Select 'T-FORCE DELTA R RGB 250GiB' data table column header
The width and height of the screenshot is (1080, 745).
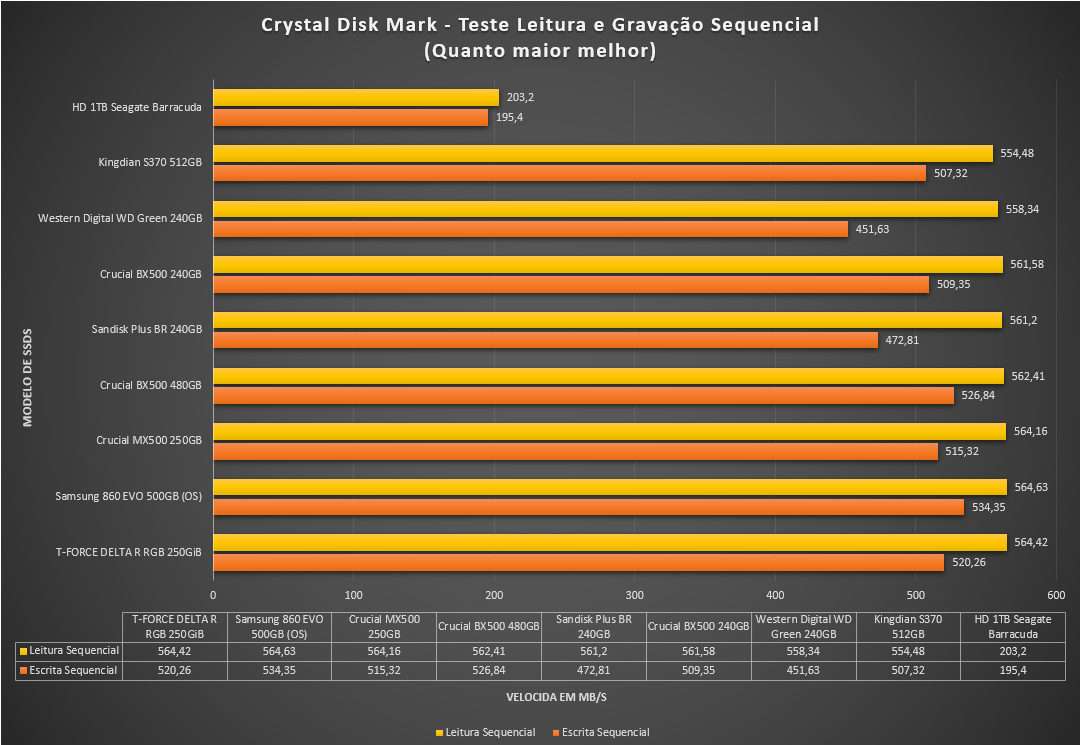click(x=174, y=627)
